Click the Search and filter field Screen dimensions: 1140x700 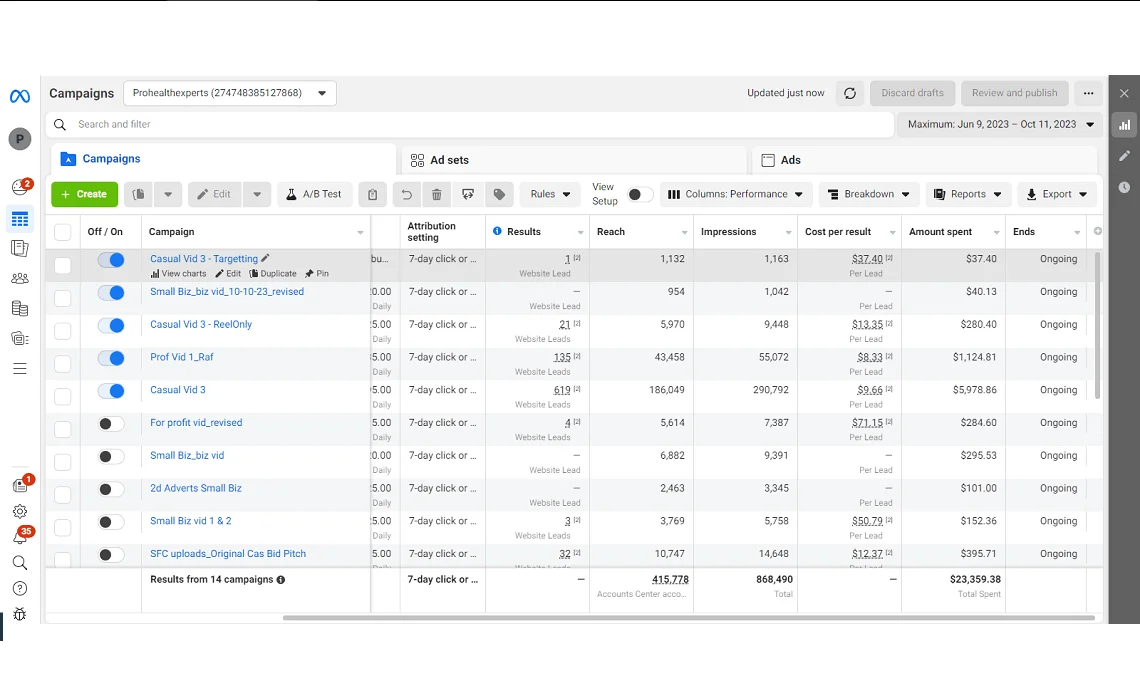pyautogui.click(x=470, y=125)
